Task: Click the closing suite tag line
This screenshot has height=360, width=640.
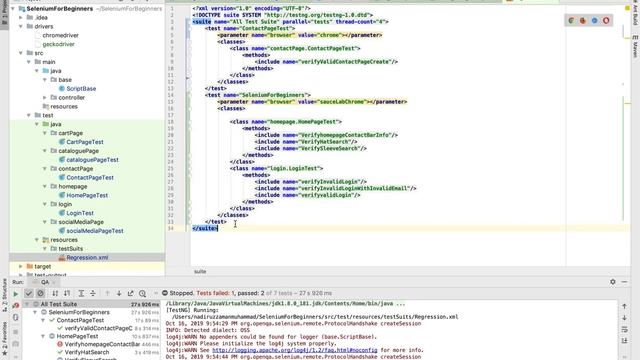Action: [x=205, y=228]
